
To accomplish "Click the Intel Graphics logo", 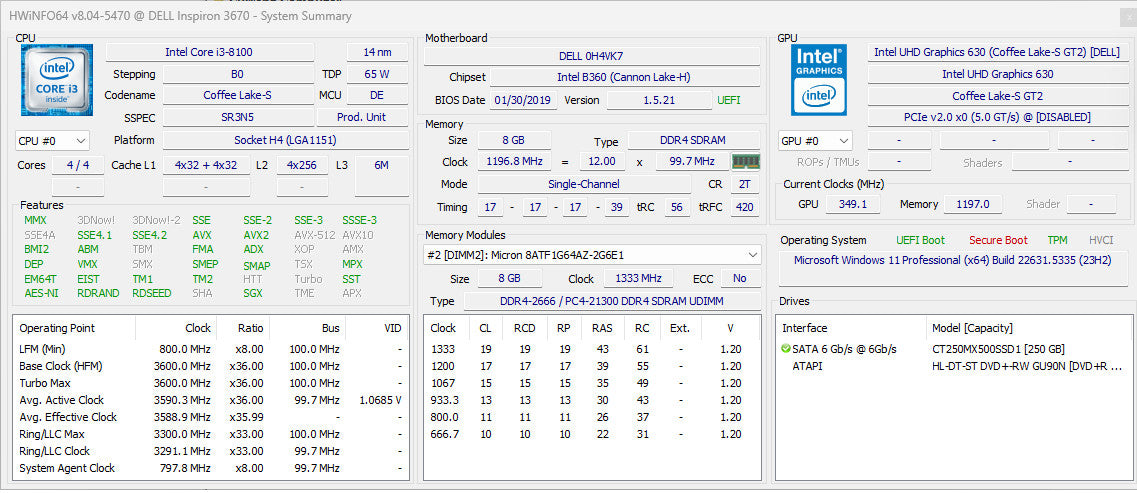I will (x=819, y=80).
